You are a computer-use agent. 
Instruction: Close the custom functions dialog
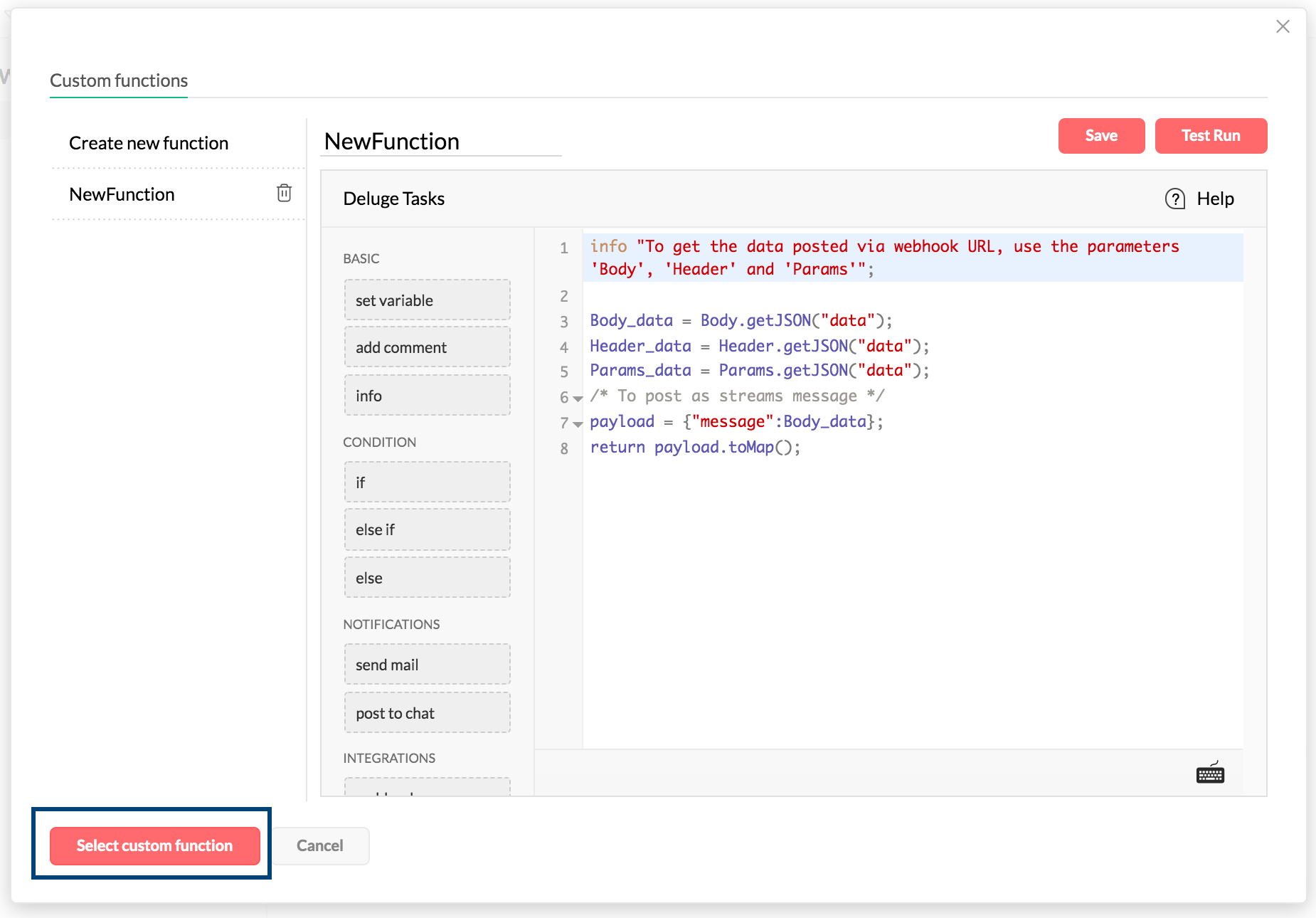pyautogui.click(x=1283, y=26)
